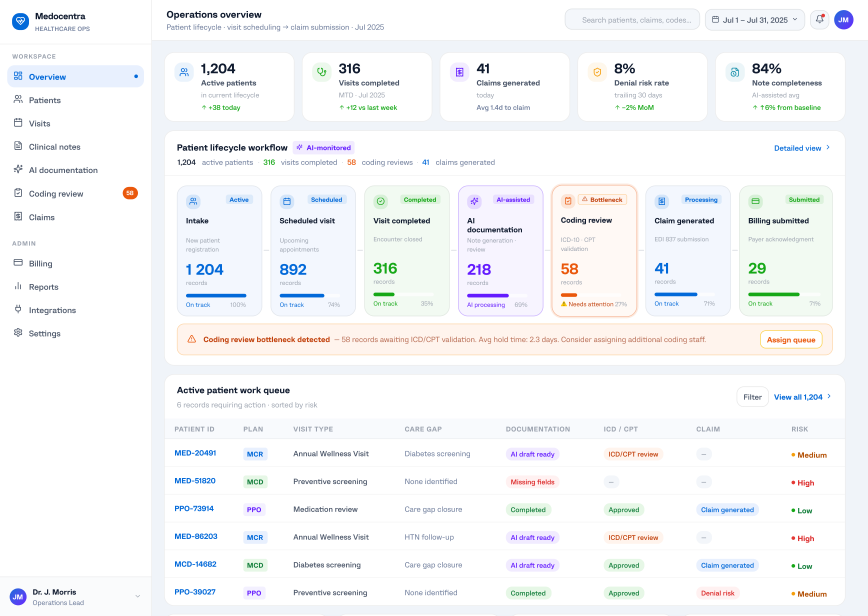
Task: Click the Assign queue button
Action: coord(790,340)
